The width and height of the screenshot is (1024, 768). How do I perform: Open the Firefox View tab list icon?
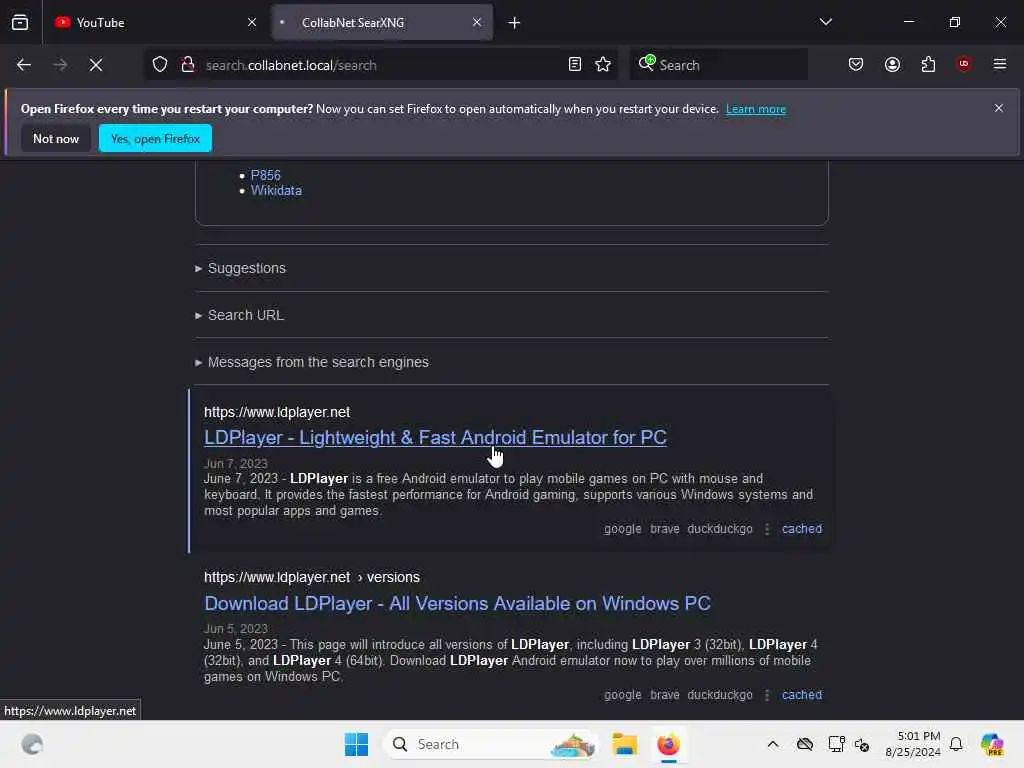coord(20,23)
